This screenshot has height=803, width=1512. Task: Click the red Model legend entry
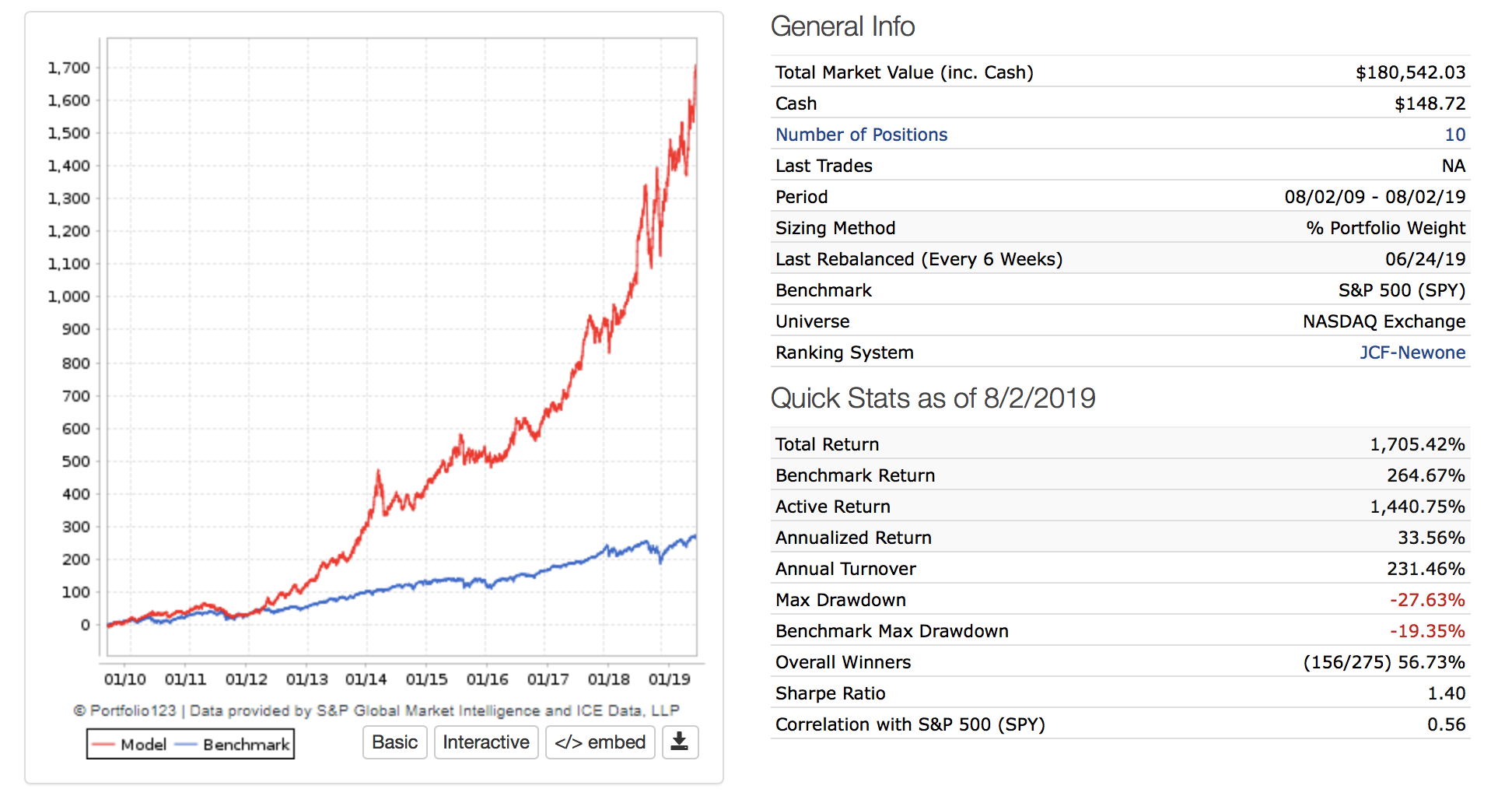click(x=130, y=745)
